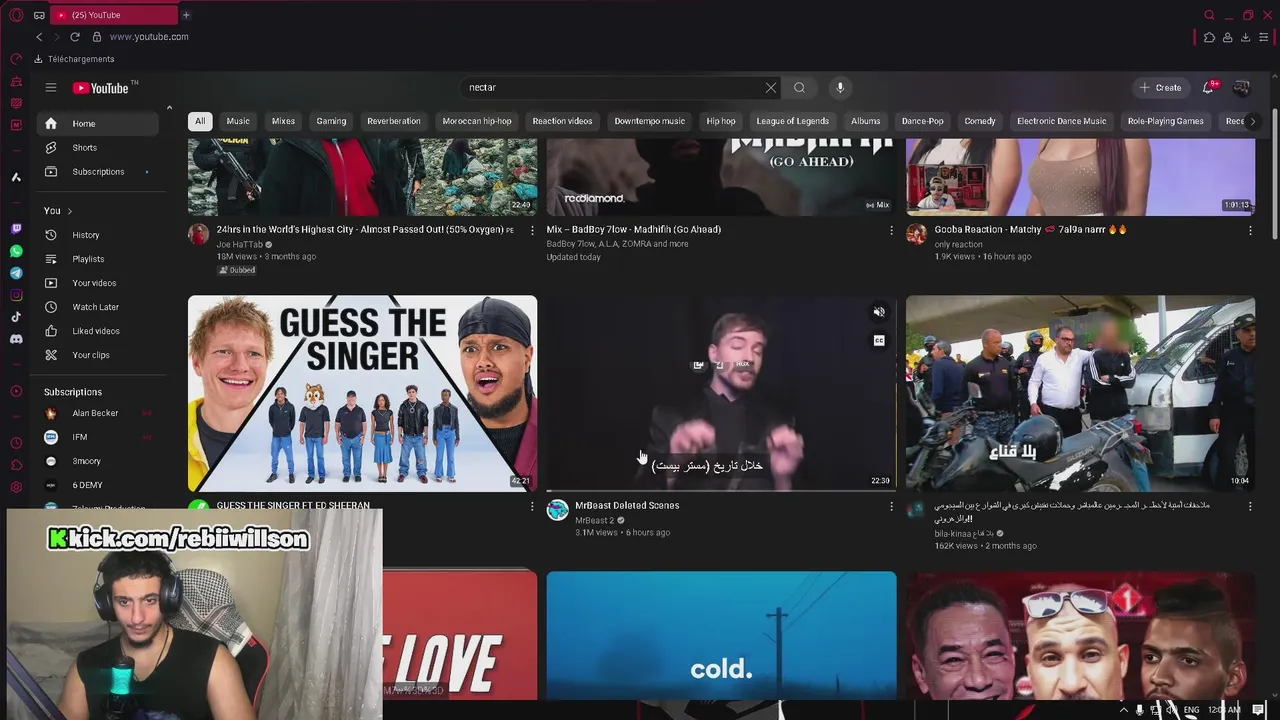Open the browser downloads icon in toolbar
The width and height of the screenshot is (1280, 720).
(1245, 37)
